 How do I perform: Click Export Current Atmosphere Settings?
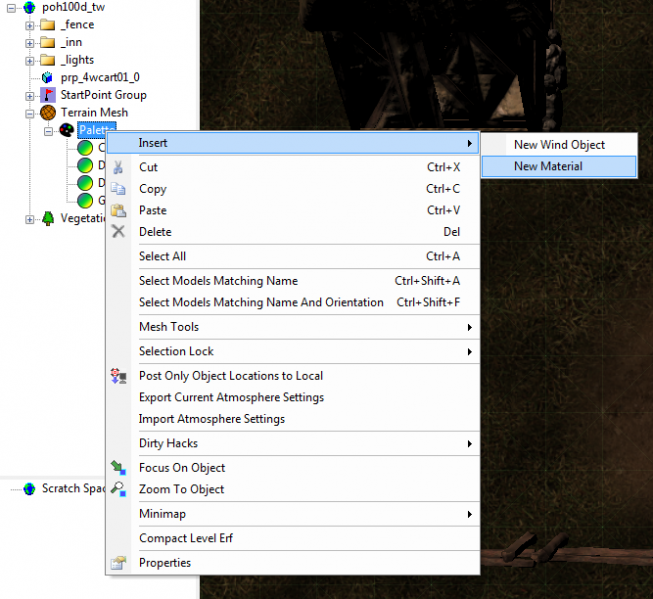(231, 397)
